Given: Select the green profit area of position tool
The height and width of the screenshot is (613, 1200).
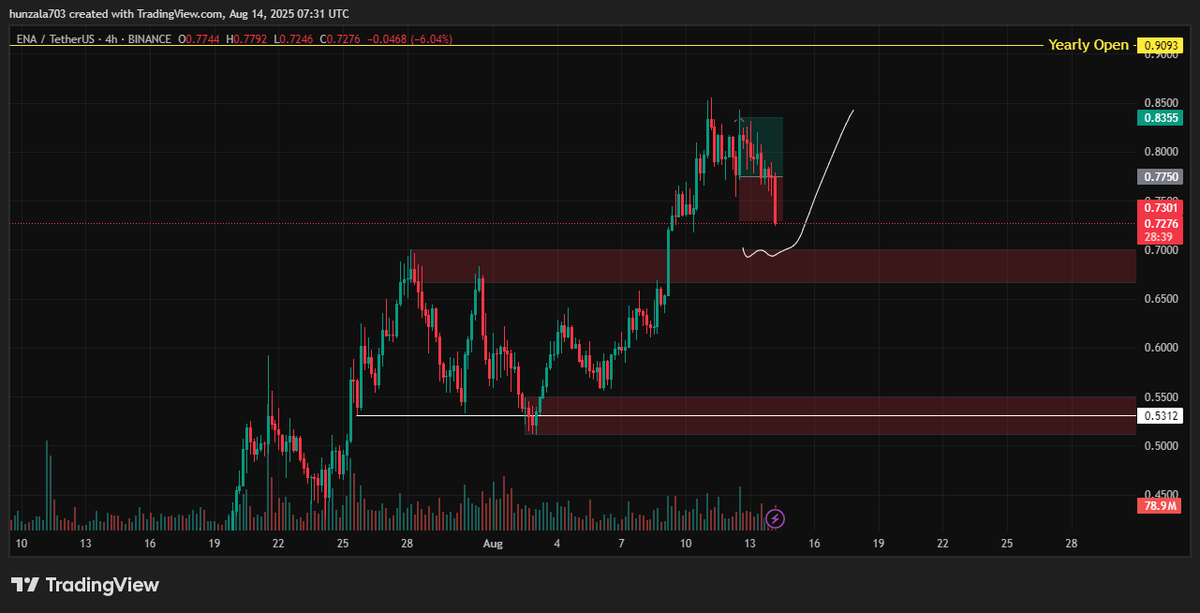Looking at the screenshot, I should [x=760, y=147].
